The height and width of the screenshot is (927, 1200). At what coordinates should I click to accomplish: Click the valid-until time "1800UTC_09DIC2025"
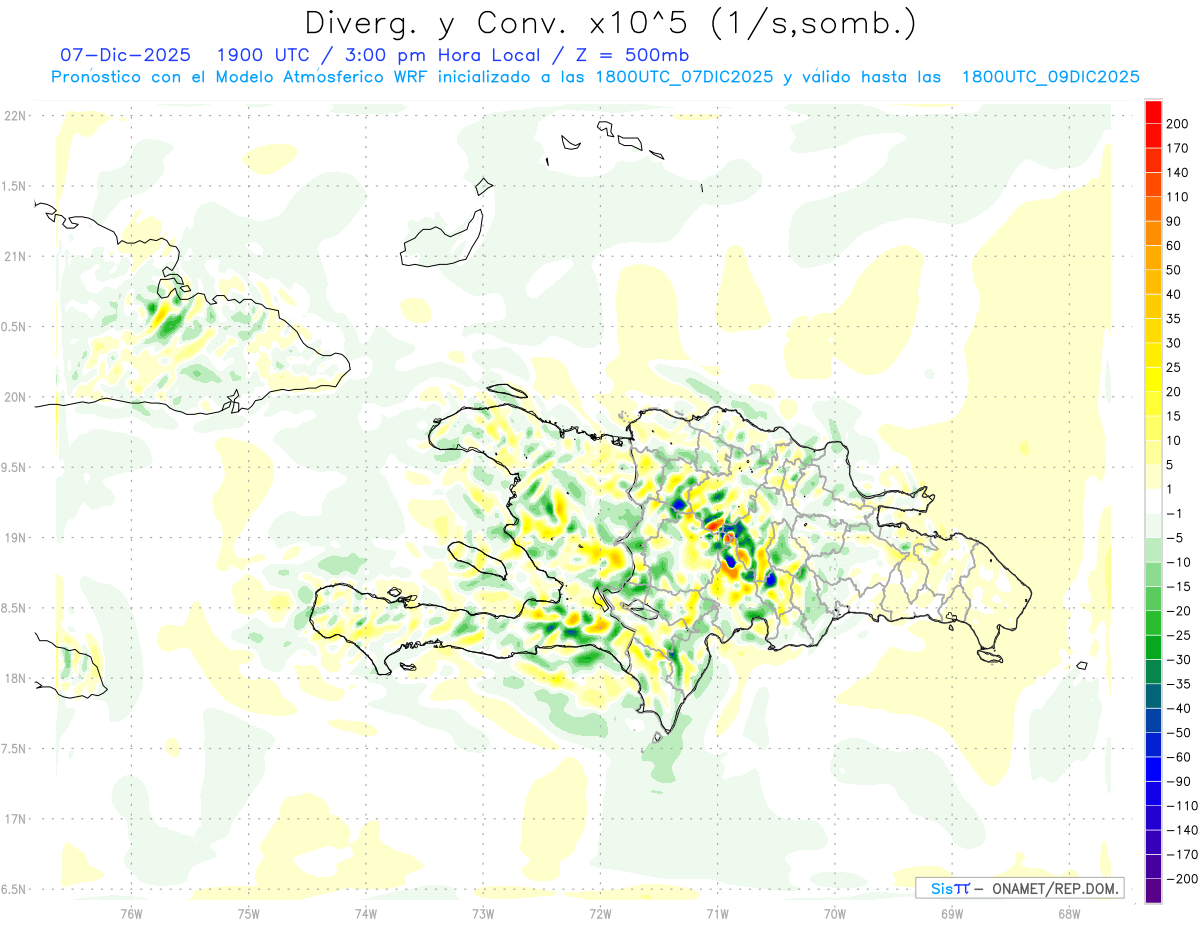click(1051, 77)
